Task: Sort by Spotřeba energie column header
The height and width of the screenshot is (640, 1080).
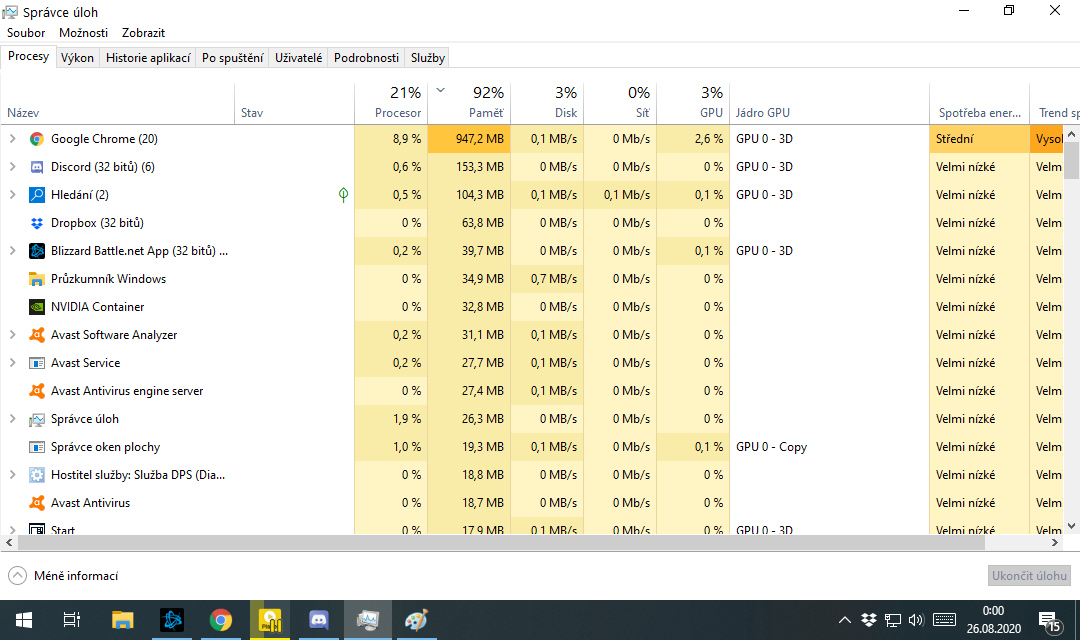Action: 979,103
